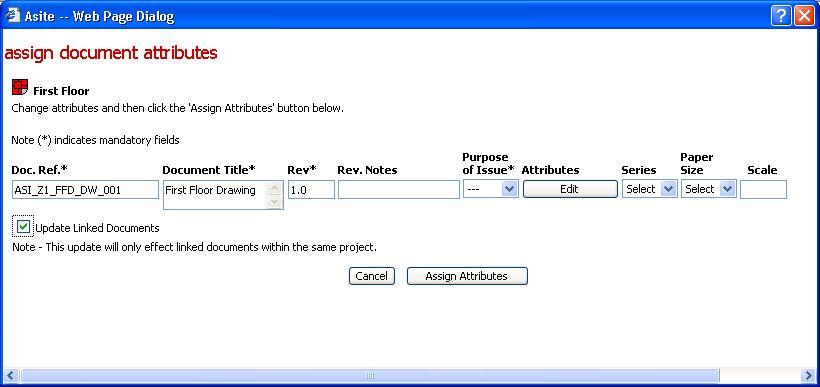Click the red First Floor document icon
The height and width of the screenshot is (387, 820).
[19, 88]
